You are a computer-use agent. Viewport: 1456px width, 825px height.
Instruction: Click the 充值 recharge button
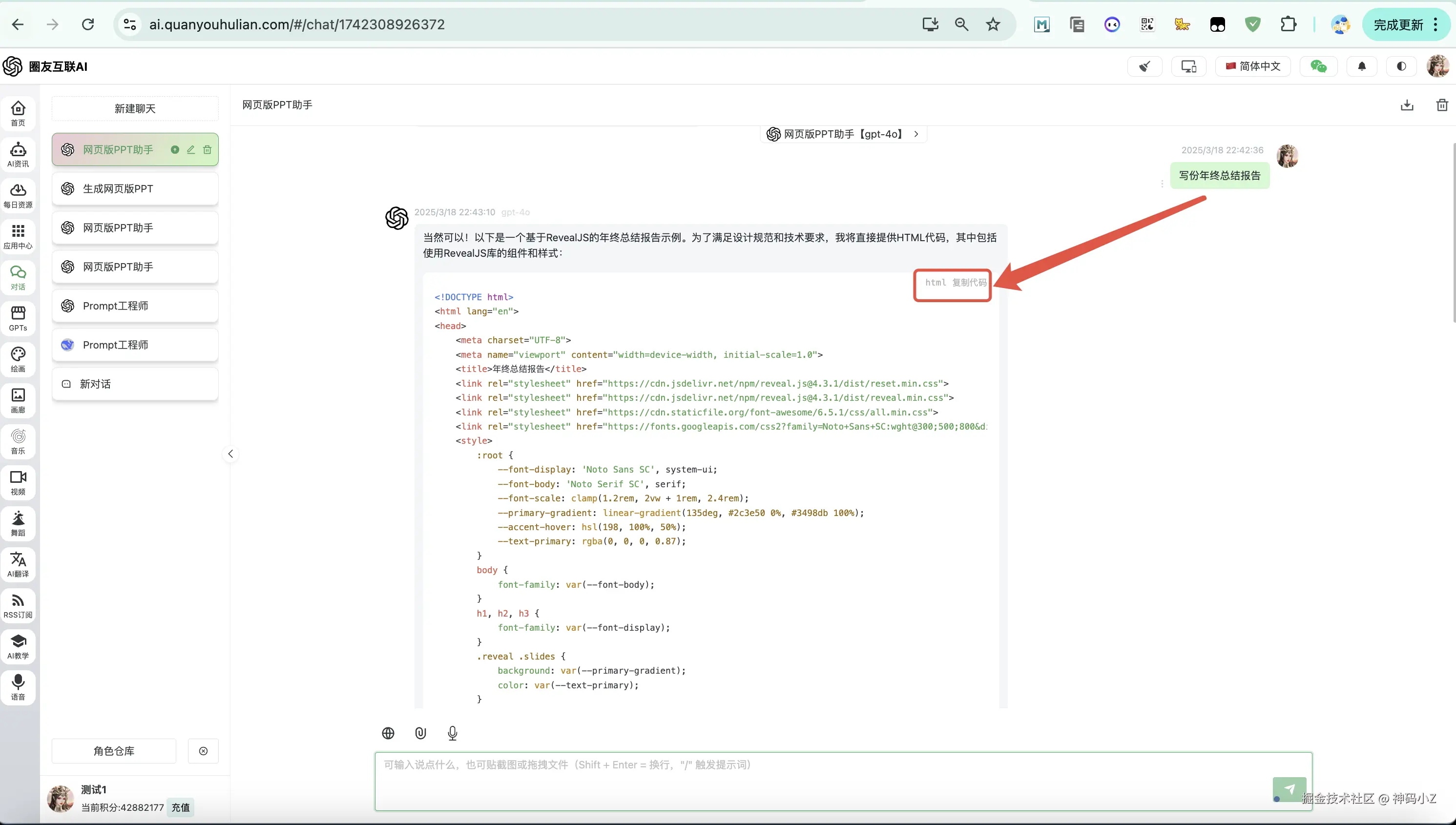(181, 807)
